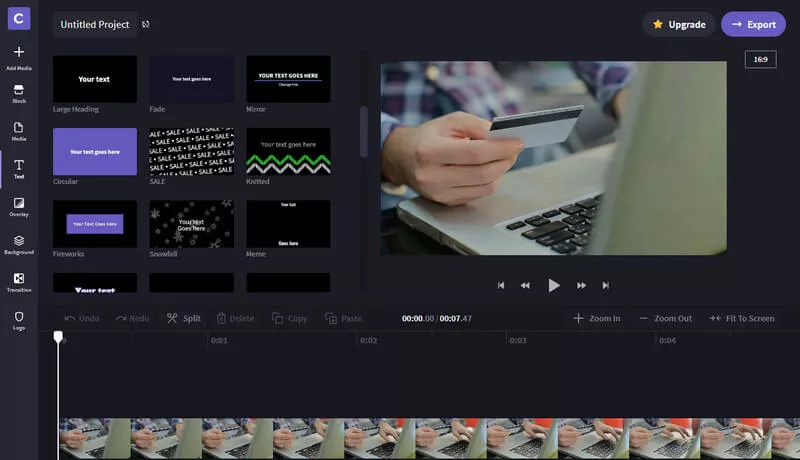Screen dimensions: 800x460
Task: Click the template panel scrollbar
Action: tap(364, 132)
